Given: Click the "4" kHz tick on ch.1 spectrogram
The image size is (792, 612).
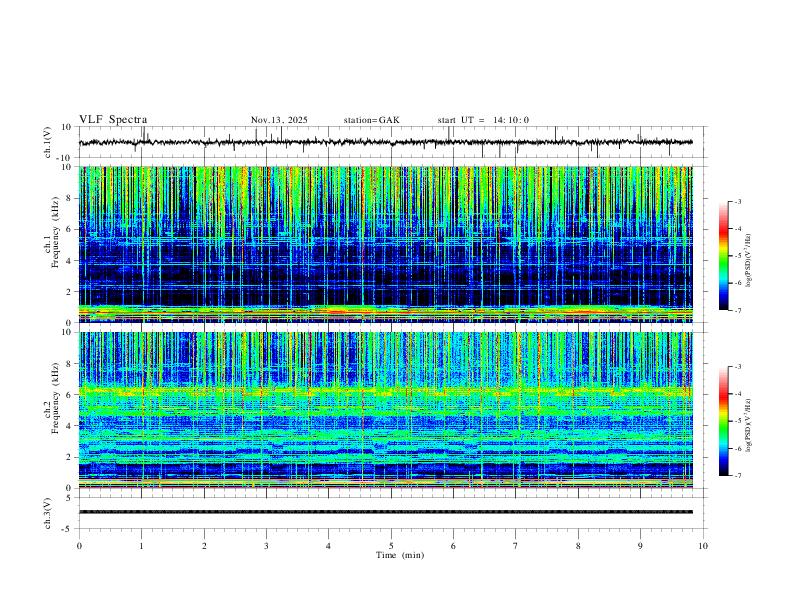Looking at the screenshot, I should 70,261.
